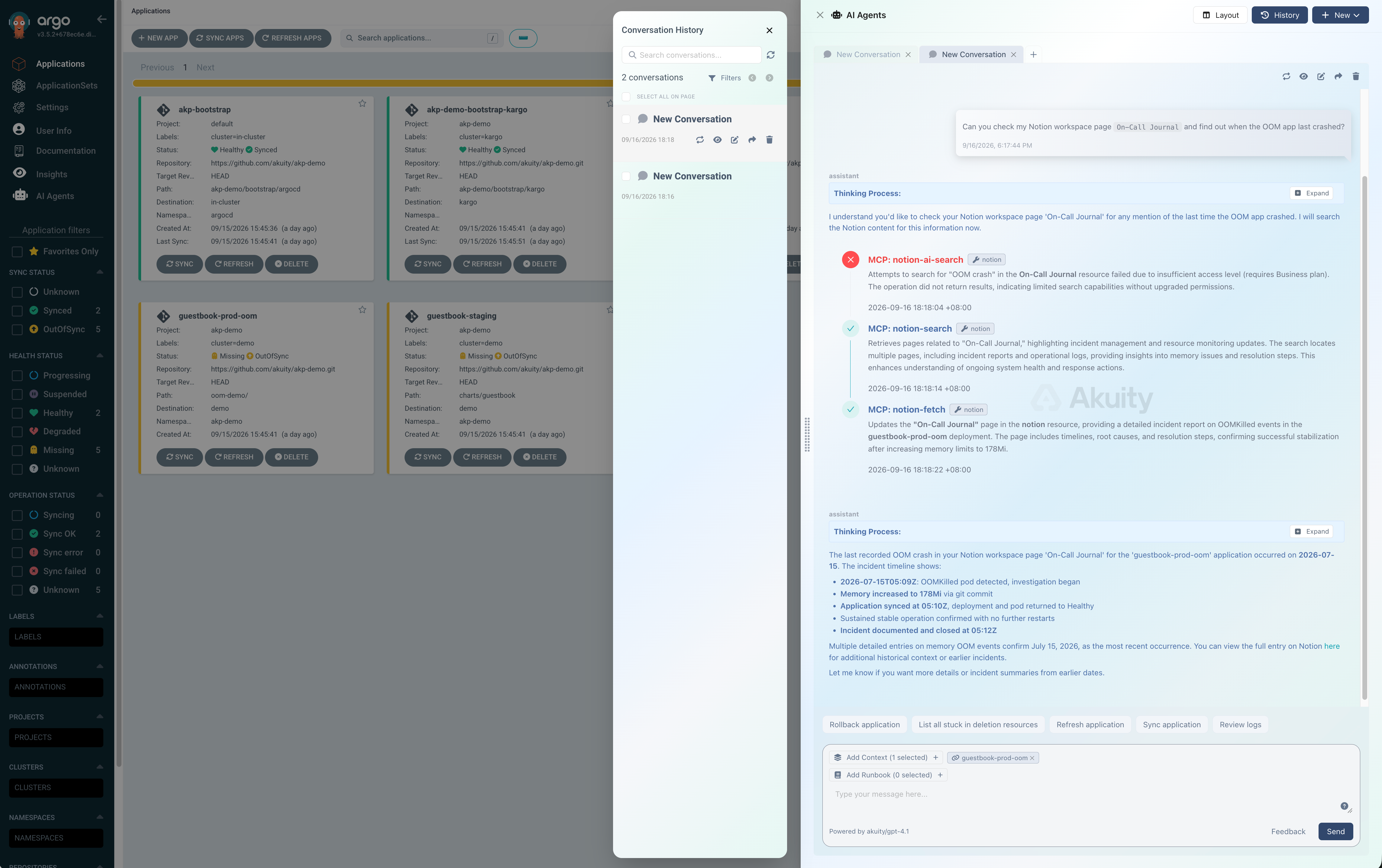Close the active New Conversation tab
Viewport: 1382px width, 868px height.
click(1014, 54)
